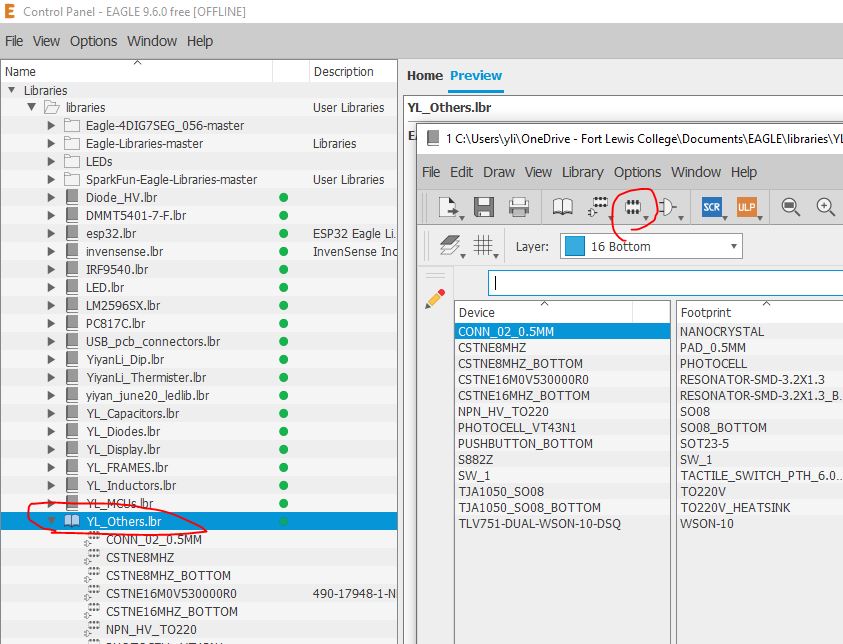The image size is (843, 644).
Task: Click the folder icon beside Eagle-Libraries-master
Action: coord(72,144)
